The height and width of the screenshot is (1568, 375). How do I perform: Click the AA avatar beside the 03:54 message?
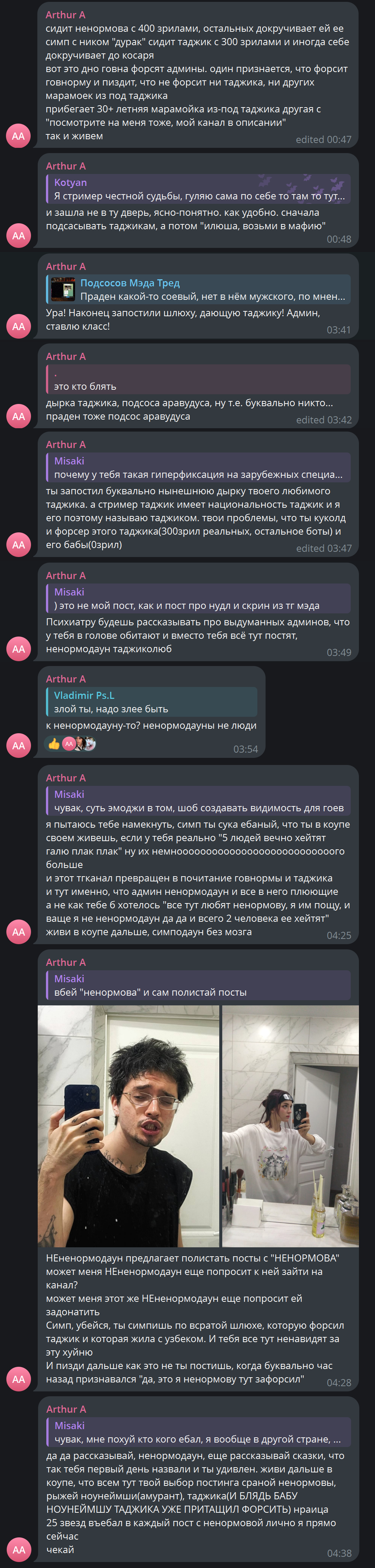[x=18, y=746]
